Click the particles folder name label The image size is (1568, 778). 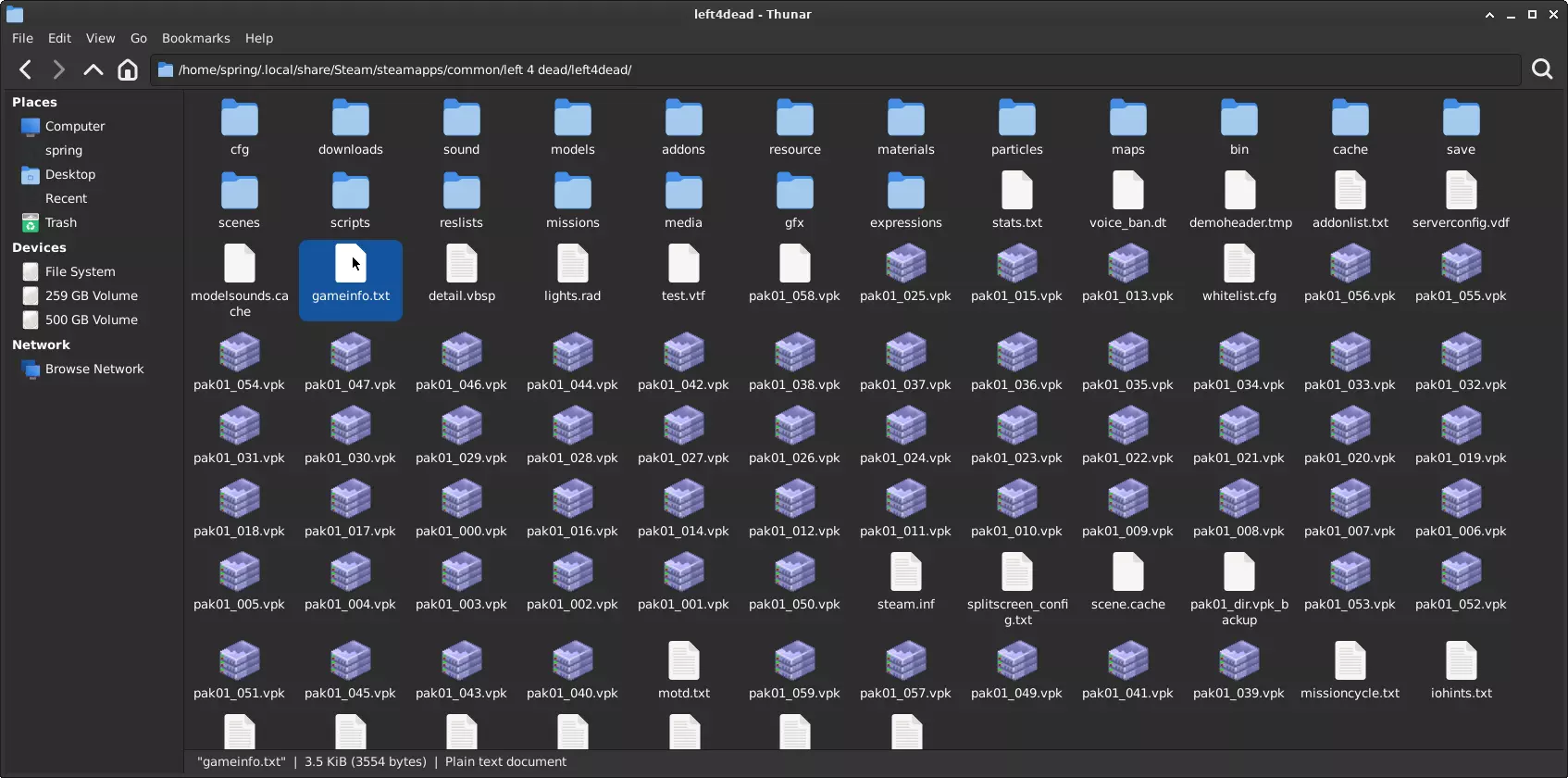point(1017,149)
